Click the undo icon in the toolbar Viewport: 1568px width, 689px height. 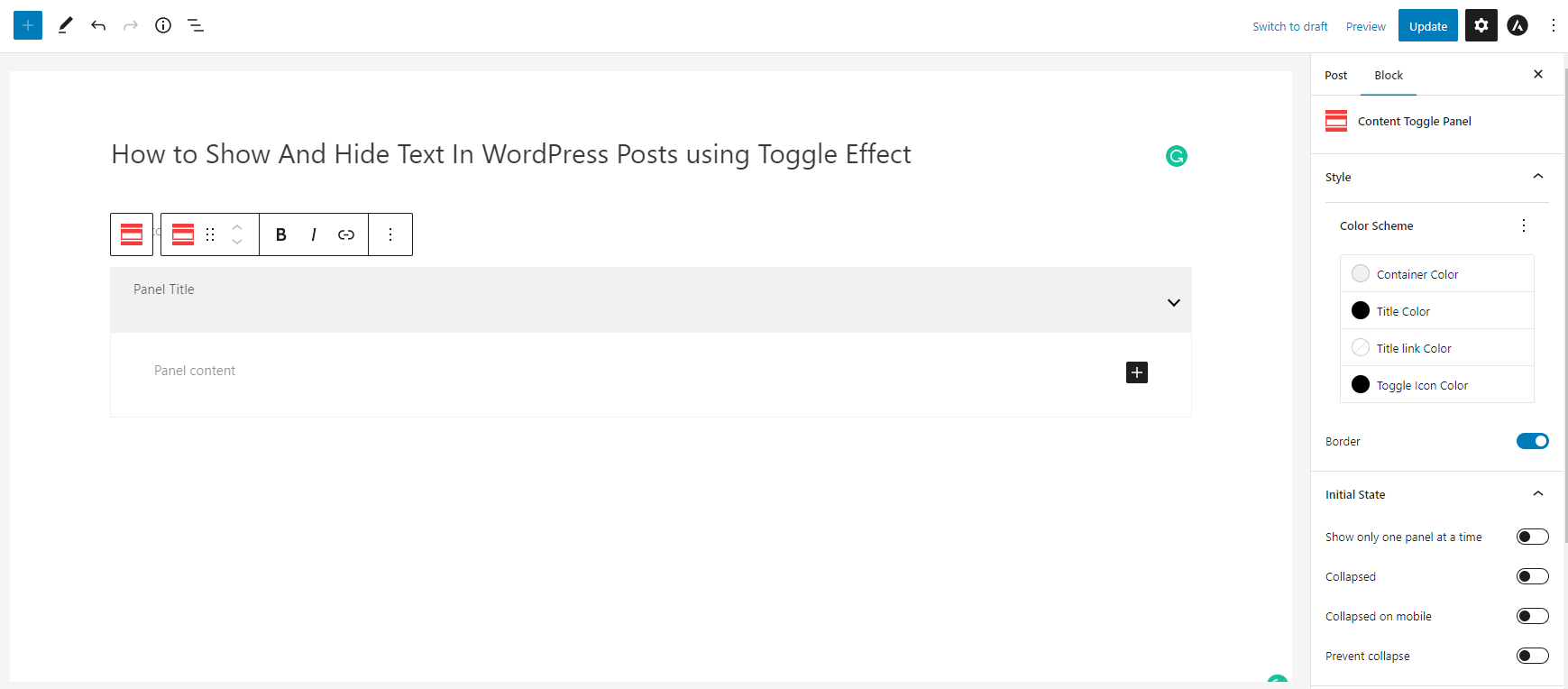pos(97,25)
